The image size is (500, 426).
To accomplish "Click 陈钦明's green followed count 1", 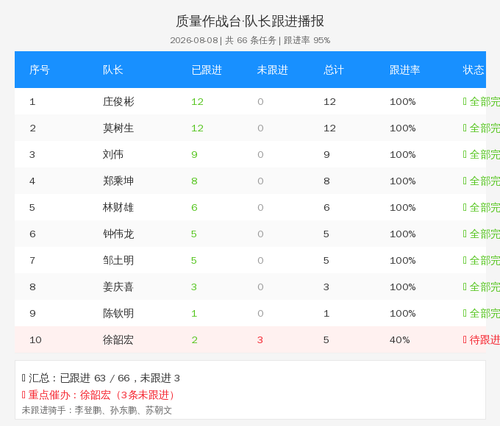I will tap(194, 313).
